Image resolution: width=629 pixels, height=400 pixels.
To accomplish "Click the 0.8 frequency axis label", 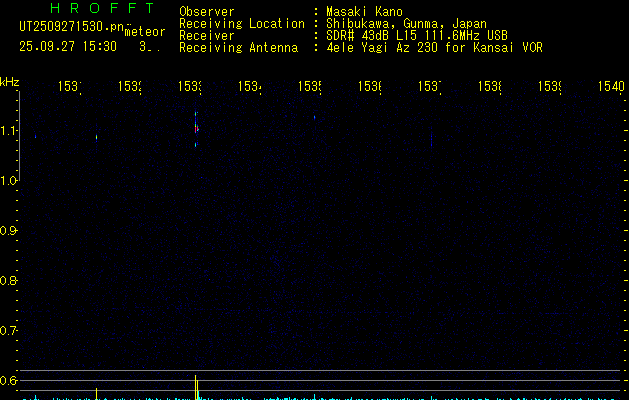I will pyautogui.click(x=8, y=280).
